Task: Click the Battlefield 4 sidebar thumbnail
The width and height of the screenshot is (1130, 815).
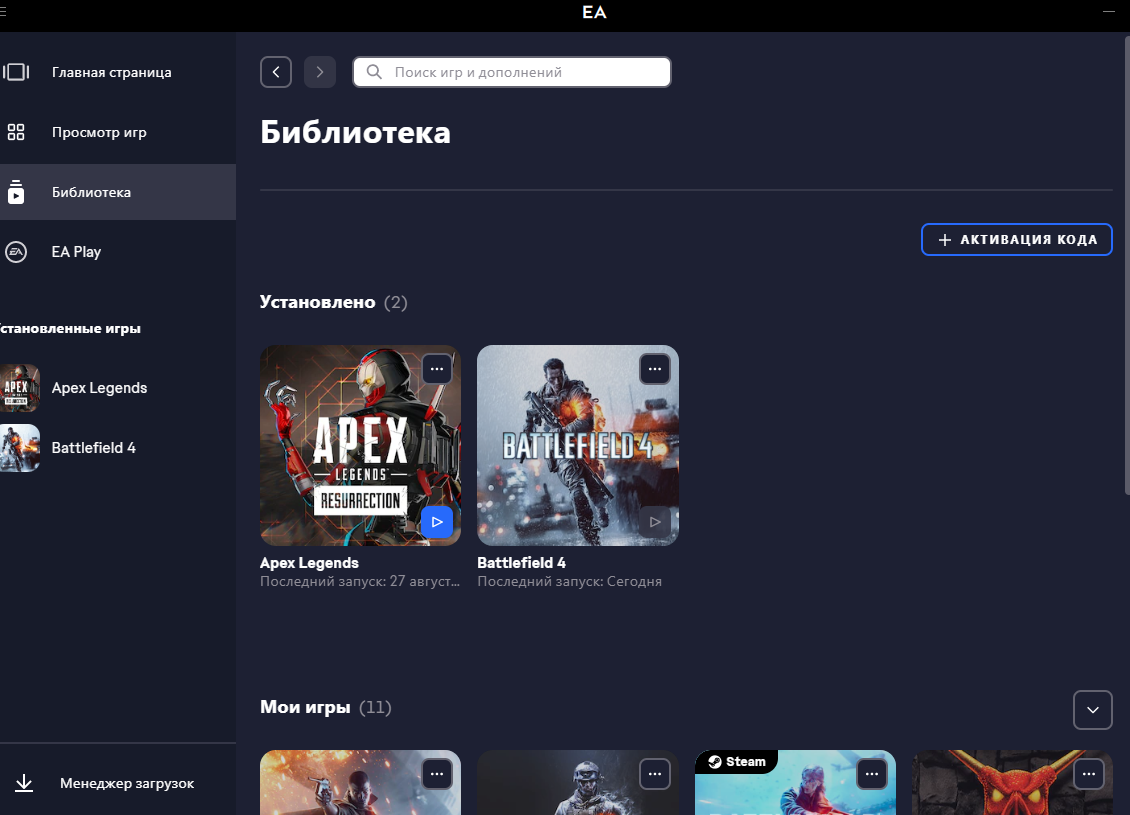Action: coord(19,447)
